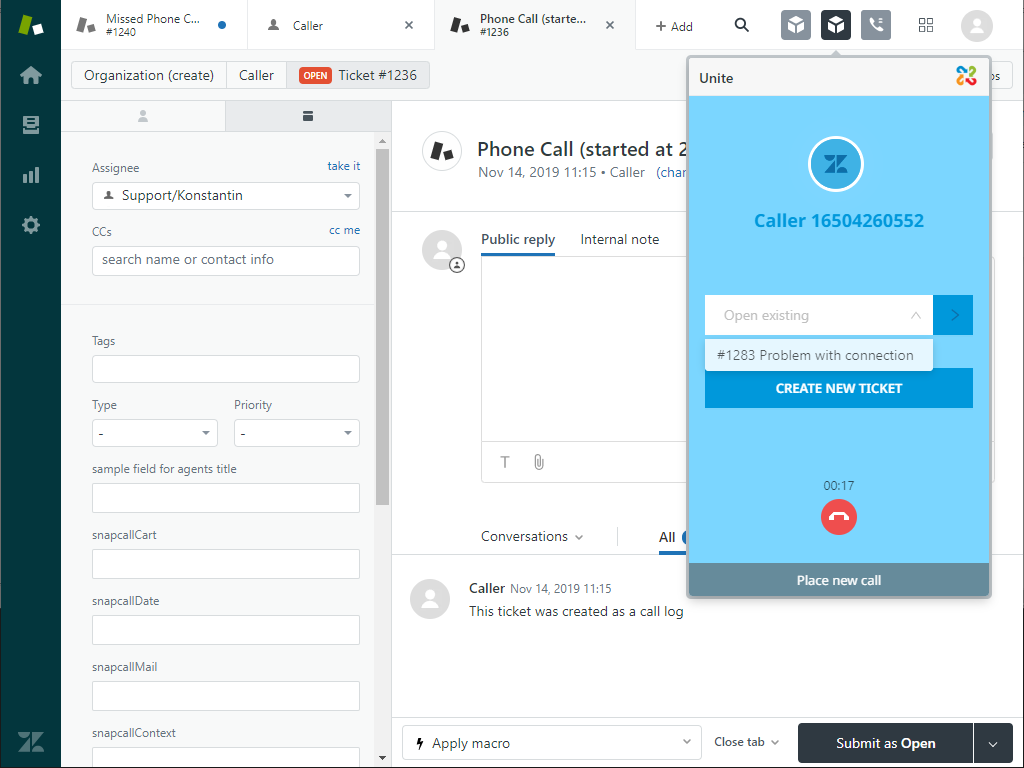The width and height of the screenshot is (1024, 768).
Task: Open the Zendesk products grid icon
Action: 925,26
